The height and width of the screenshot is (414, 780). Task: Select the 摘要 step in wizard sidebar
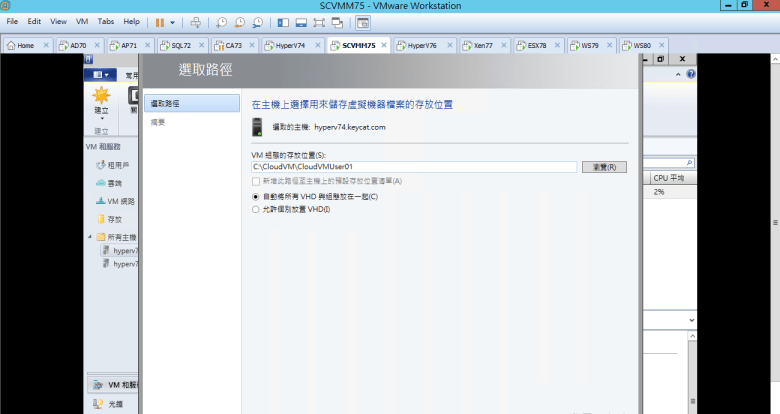(x=158, y=121)
